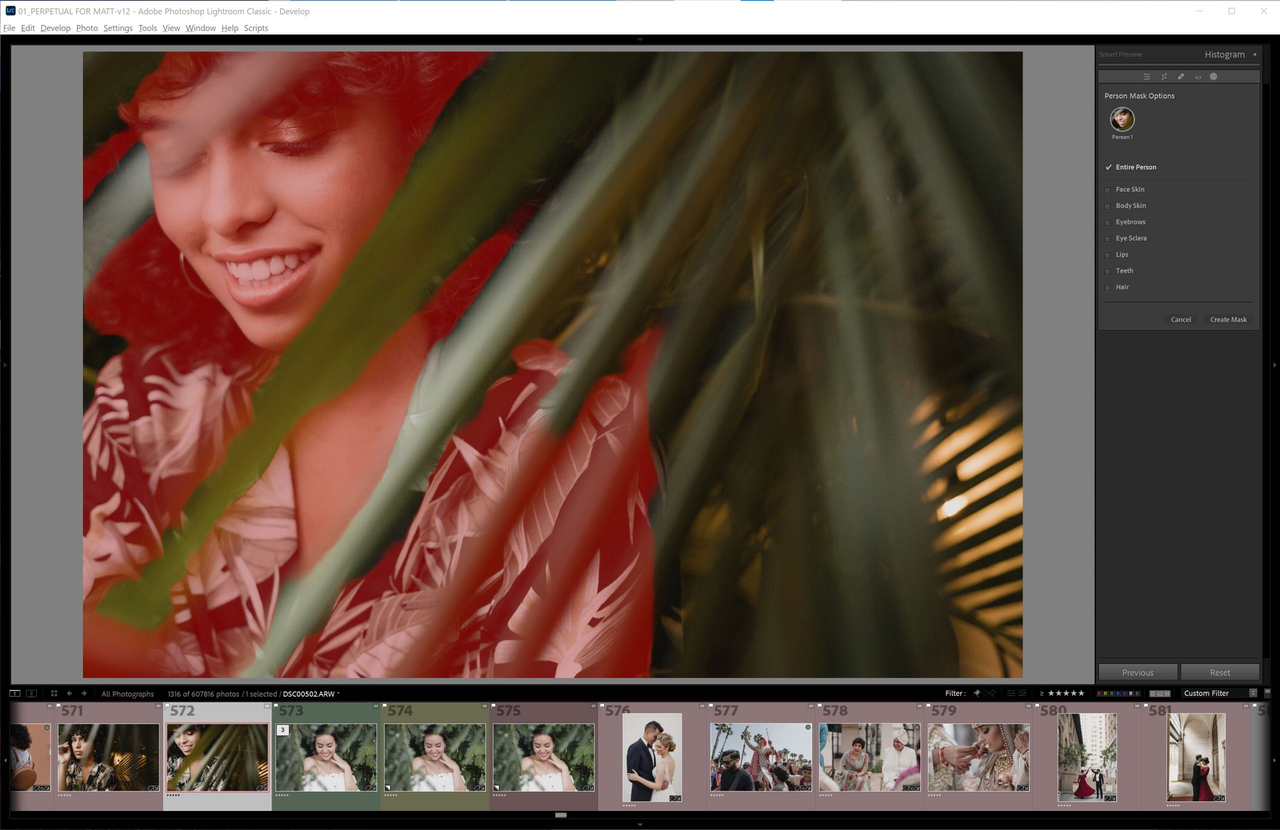Open the Custom Filter dropdown

click(x=1217, y=692)
